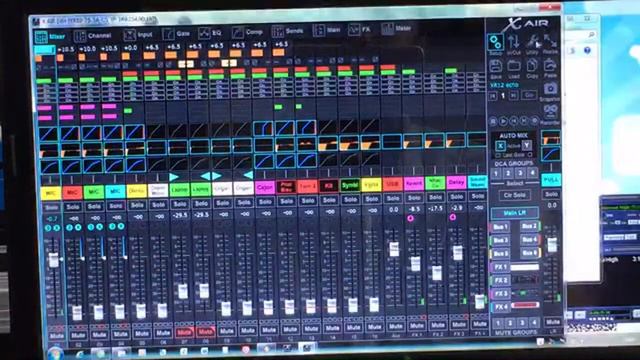Click the cyan FULL button on main strip

[551, 180]
